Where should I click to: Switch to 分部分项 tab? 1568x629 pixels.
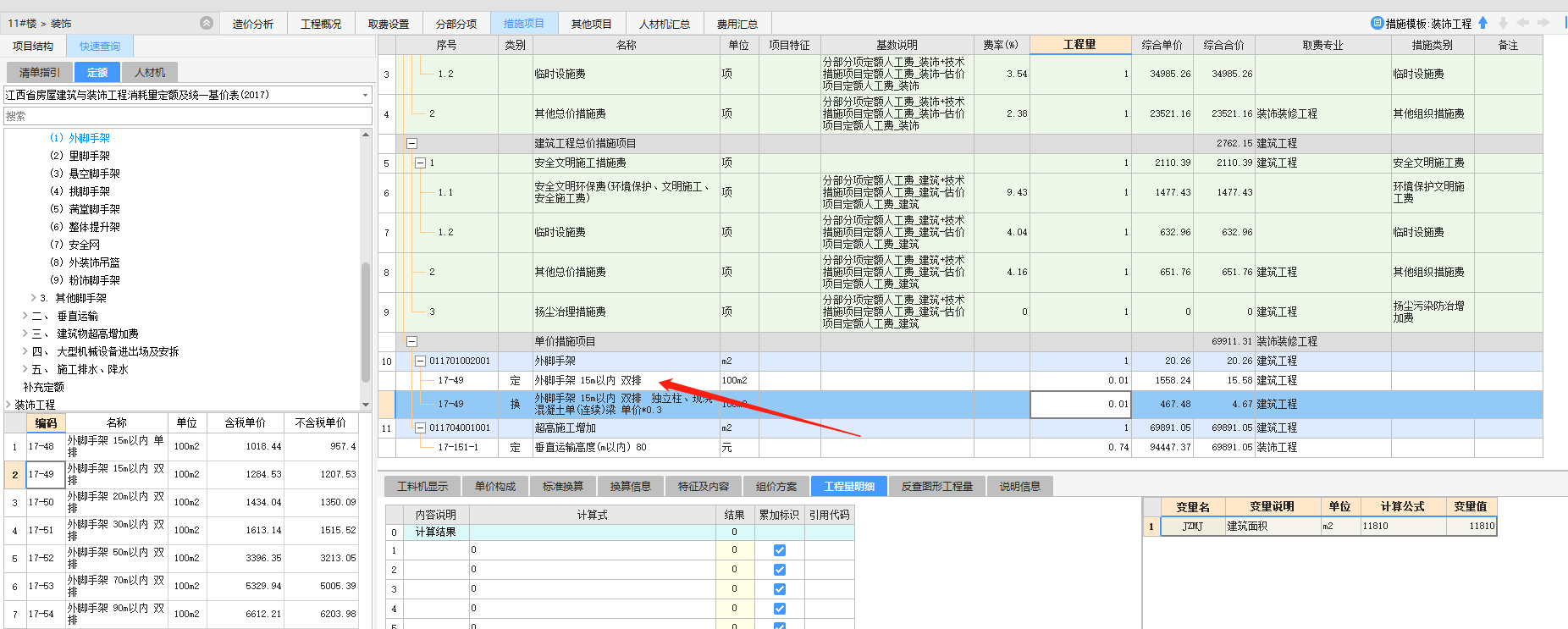[x=456, y=24]
